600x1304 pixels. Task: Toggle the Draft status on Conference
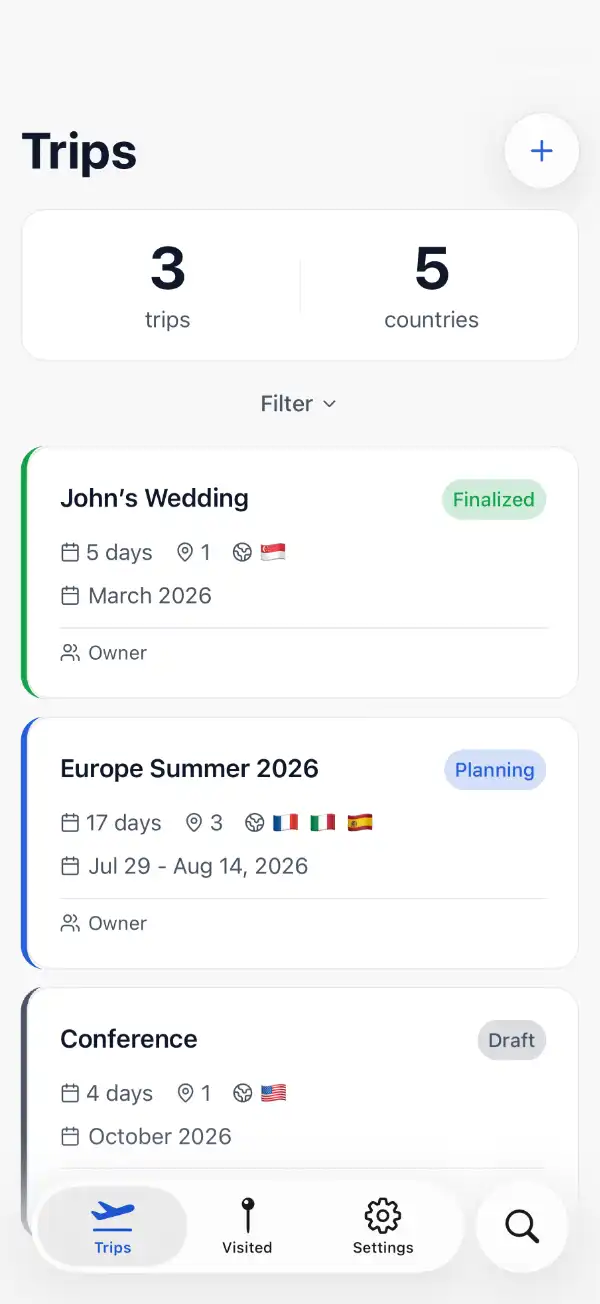coord(511,1039)
